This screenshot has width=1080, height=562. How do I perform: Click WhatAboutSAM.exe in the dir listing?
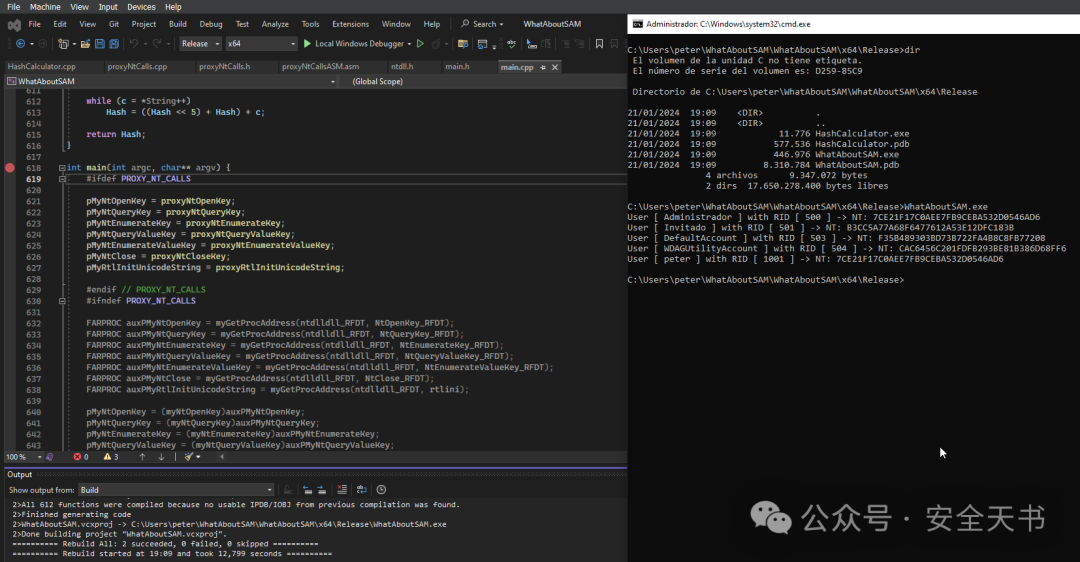(x=857, y=155)
